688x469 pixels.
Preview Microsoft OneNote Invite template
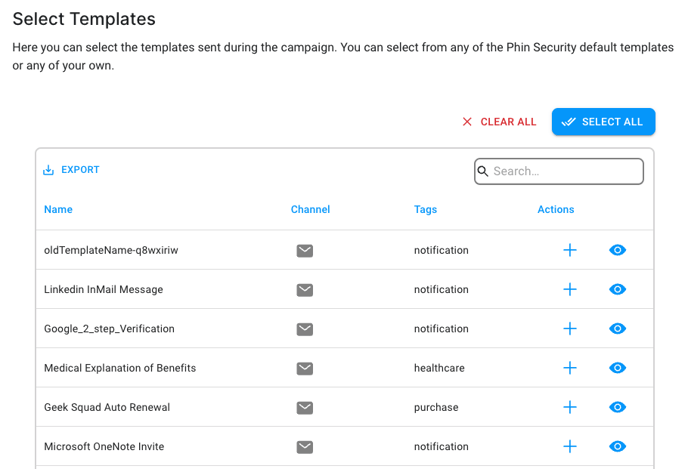coord(617,446)
